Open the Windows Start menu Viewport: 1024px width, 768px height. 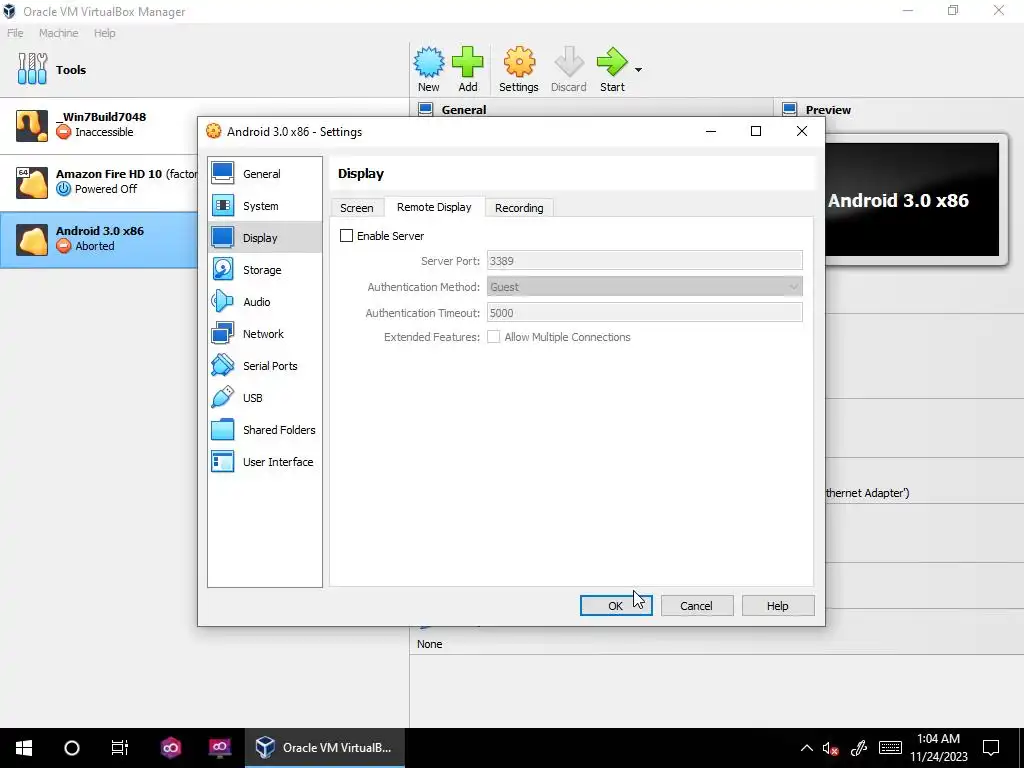pyautogui.click(x=24, y=748)
